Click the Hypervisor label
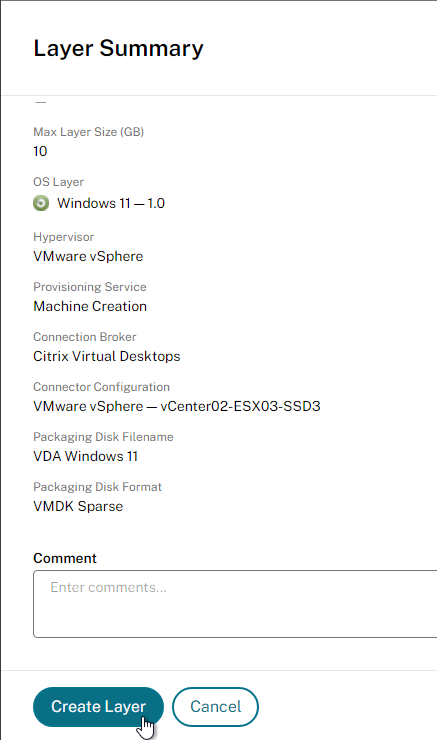437x740 pixels. click(x=64, y=237)
